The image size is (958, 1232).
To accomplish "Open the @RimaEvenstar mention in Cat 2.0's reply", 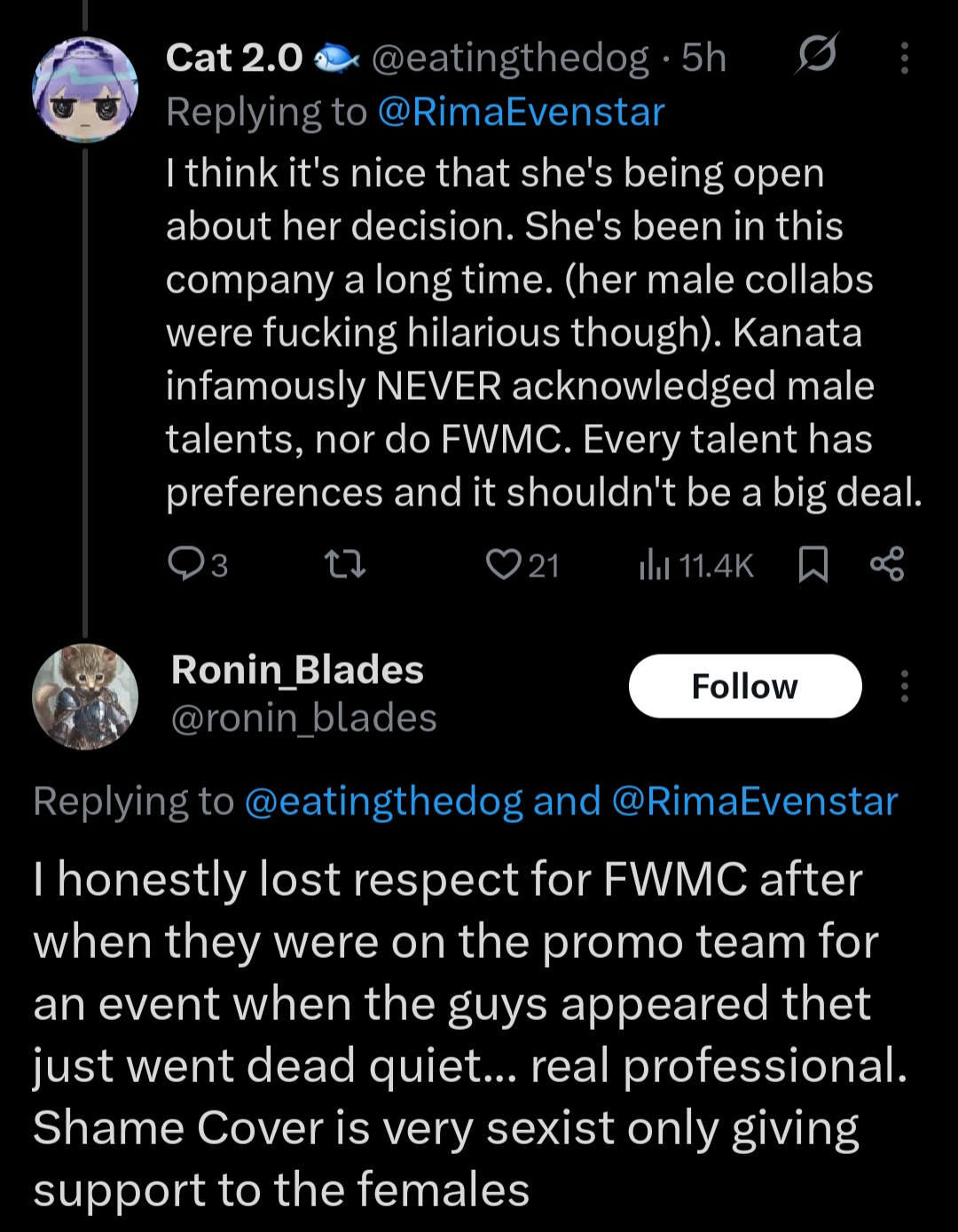I will [521, 113].
